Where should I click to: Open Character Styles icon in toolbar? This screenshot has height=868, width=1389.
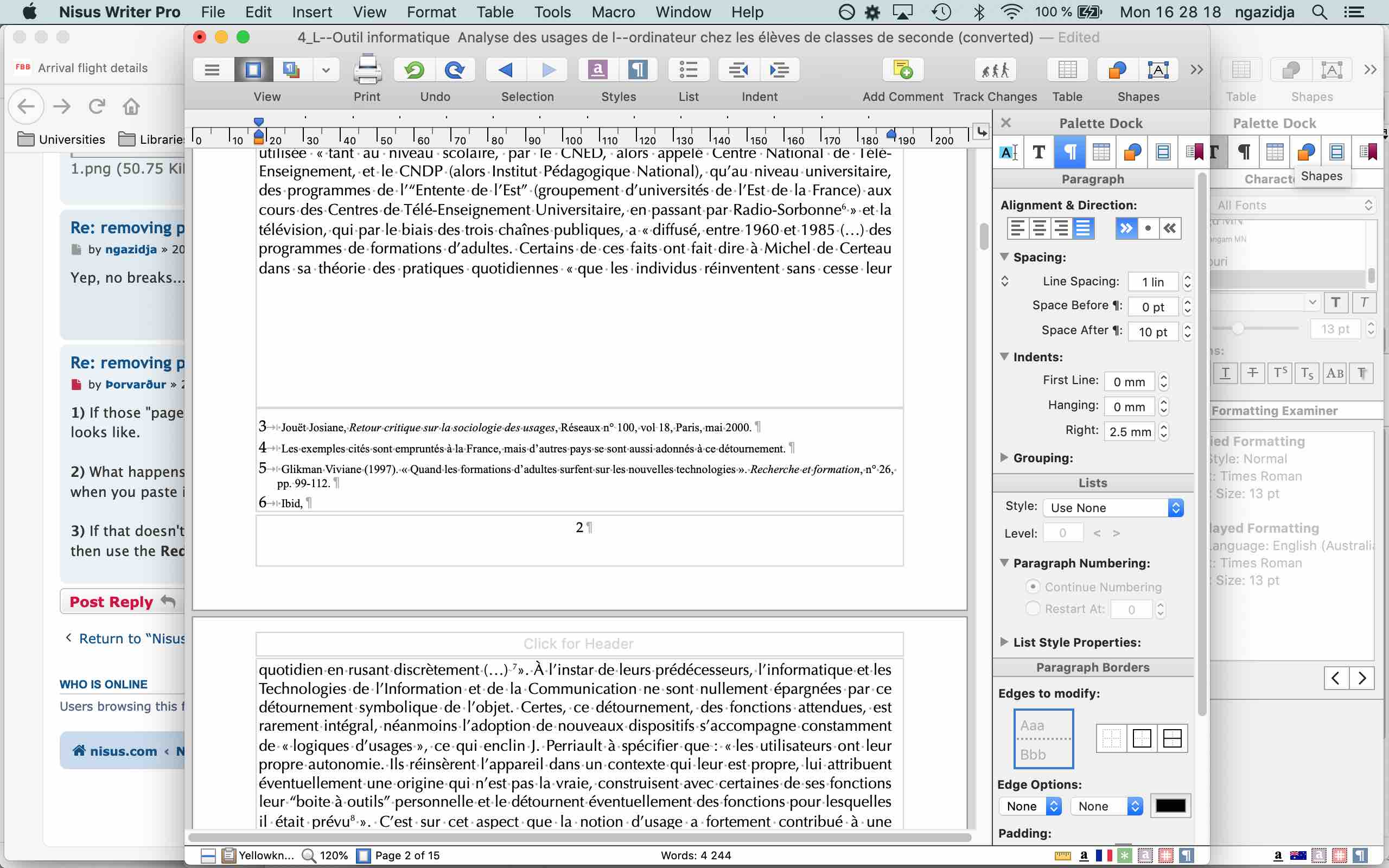click(597, 70)
